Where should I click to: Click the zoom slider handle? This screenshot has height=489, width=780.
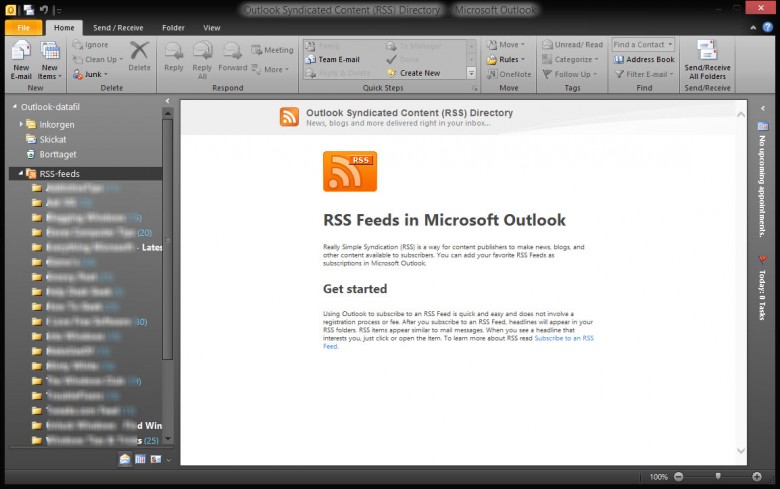(x=718, y=477)
